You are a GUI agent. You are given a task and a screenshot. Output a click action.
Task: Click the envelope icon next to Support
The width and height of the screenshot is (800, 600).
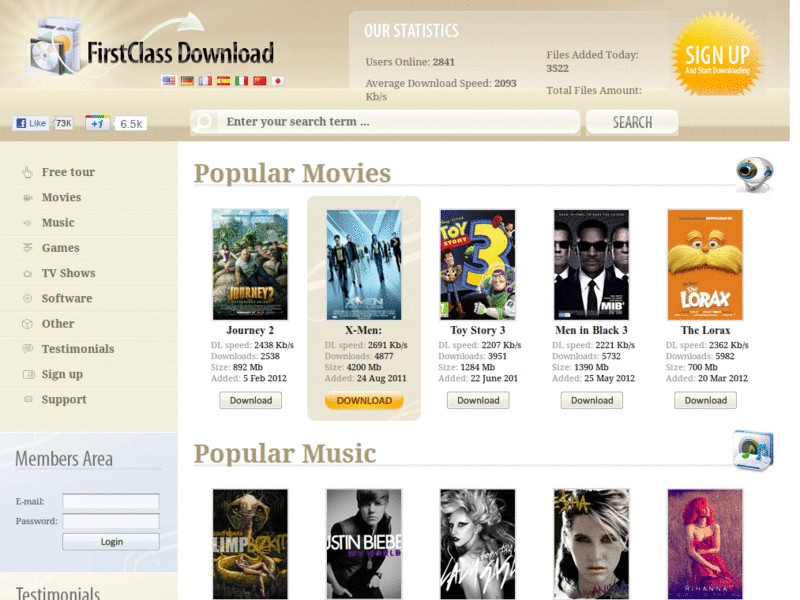coord(28,399)
